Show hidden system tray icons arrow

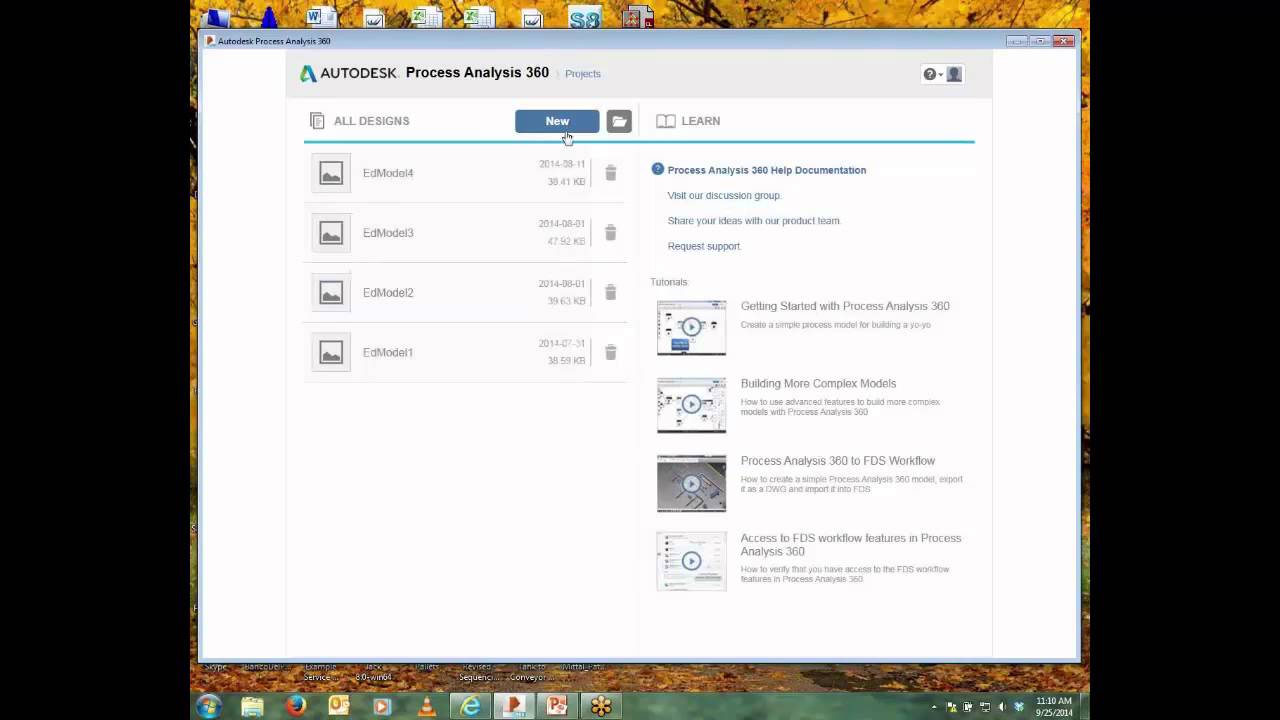point(935,707)
